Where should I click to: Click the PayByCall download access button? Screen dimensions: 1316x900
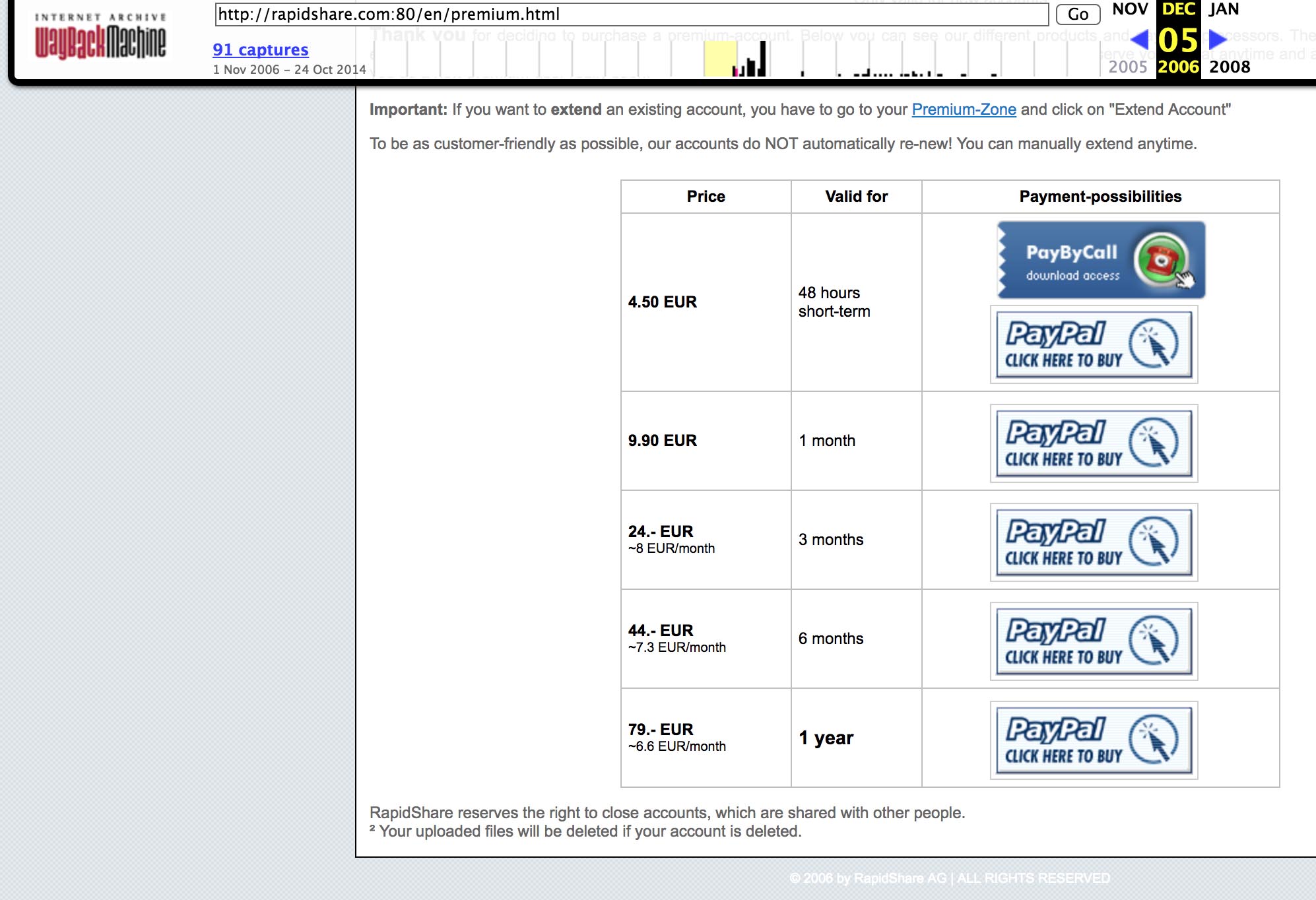click(x=1100, y=260)
